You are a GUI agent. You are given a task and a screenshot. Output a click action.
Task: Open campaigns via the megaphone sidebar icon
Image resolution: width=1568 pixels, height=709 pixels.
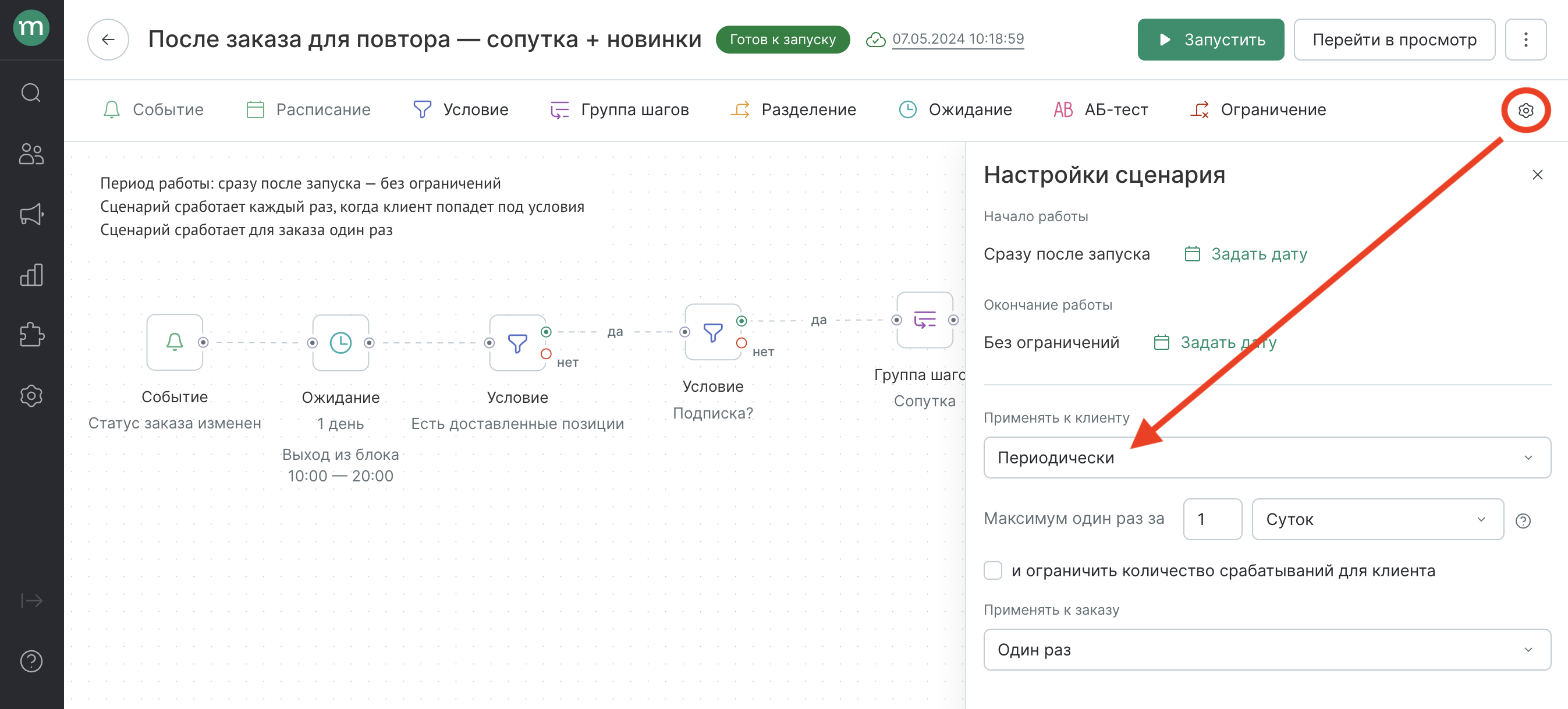pyautogui.click(x=31, y=214)
